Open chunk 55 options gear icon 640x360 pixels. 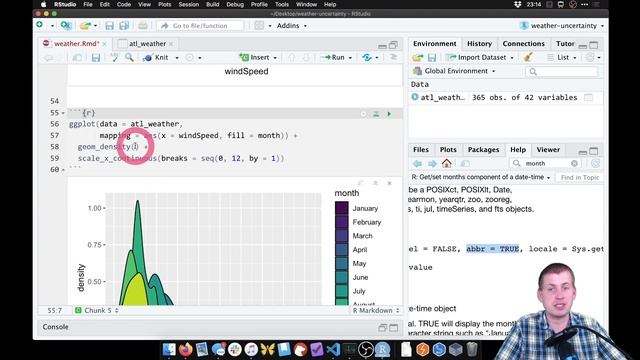pyautogui.click(x=363, y=114)
